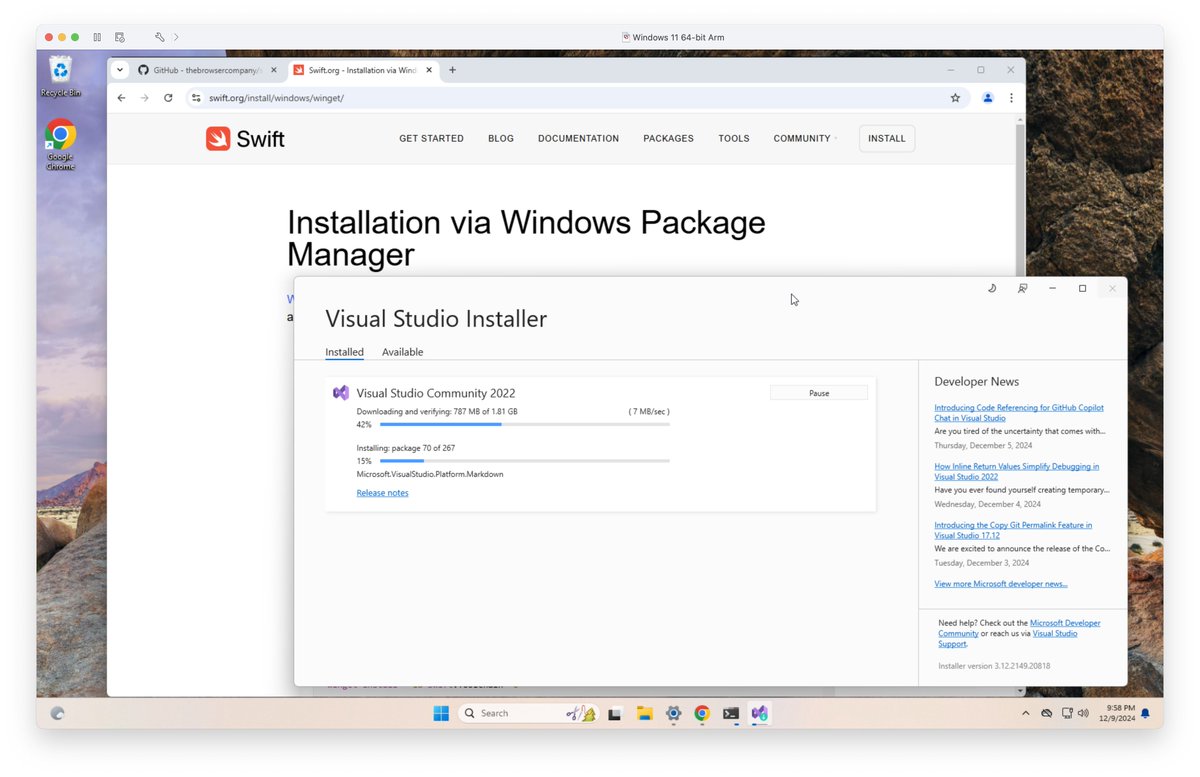Switch to the Available tab
Screen dimensions: 1200x777
click(402, 352)
